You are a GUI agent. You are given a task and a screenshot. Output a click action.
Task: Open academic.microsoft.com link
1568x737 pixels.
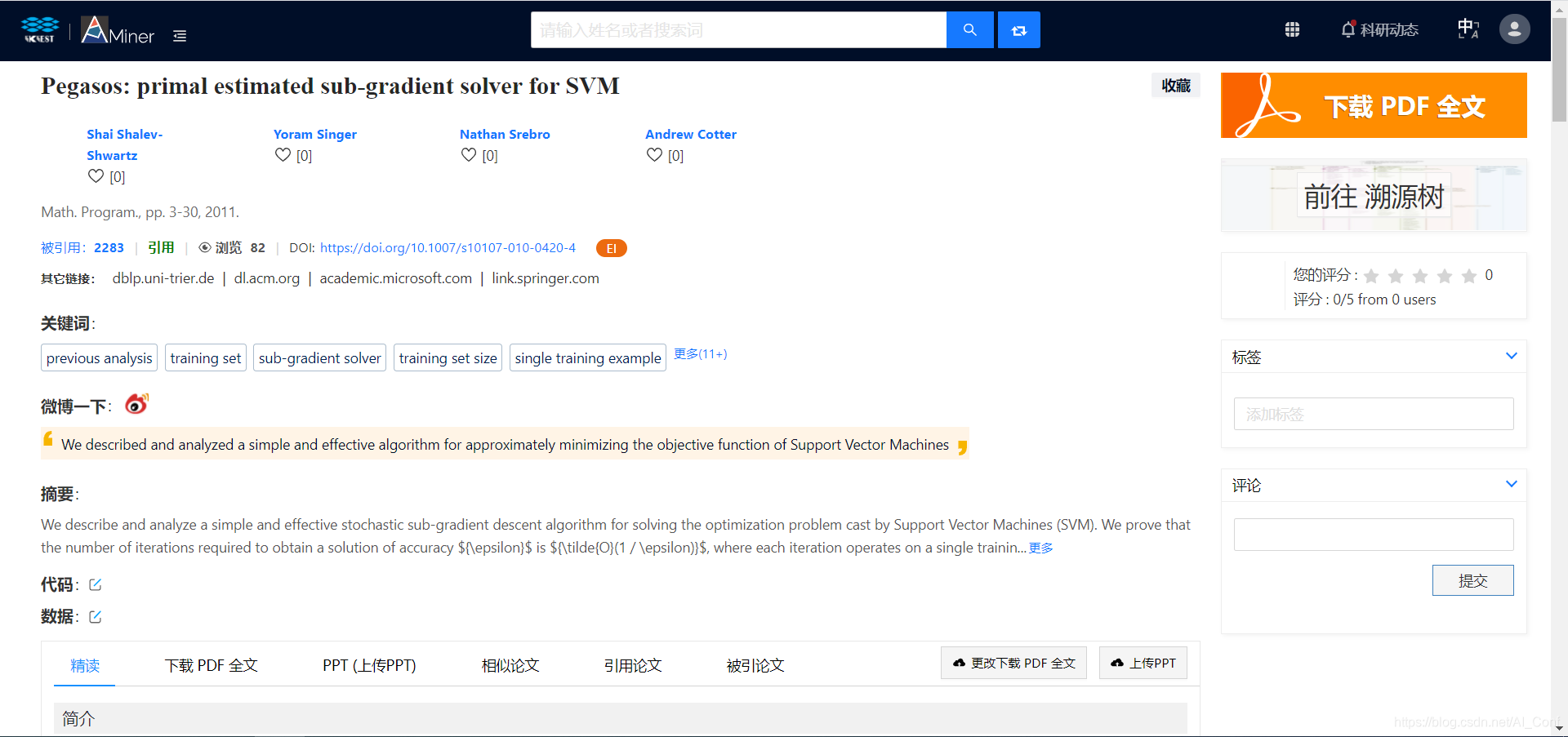pos(396,278)
